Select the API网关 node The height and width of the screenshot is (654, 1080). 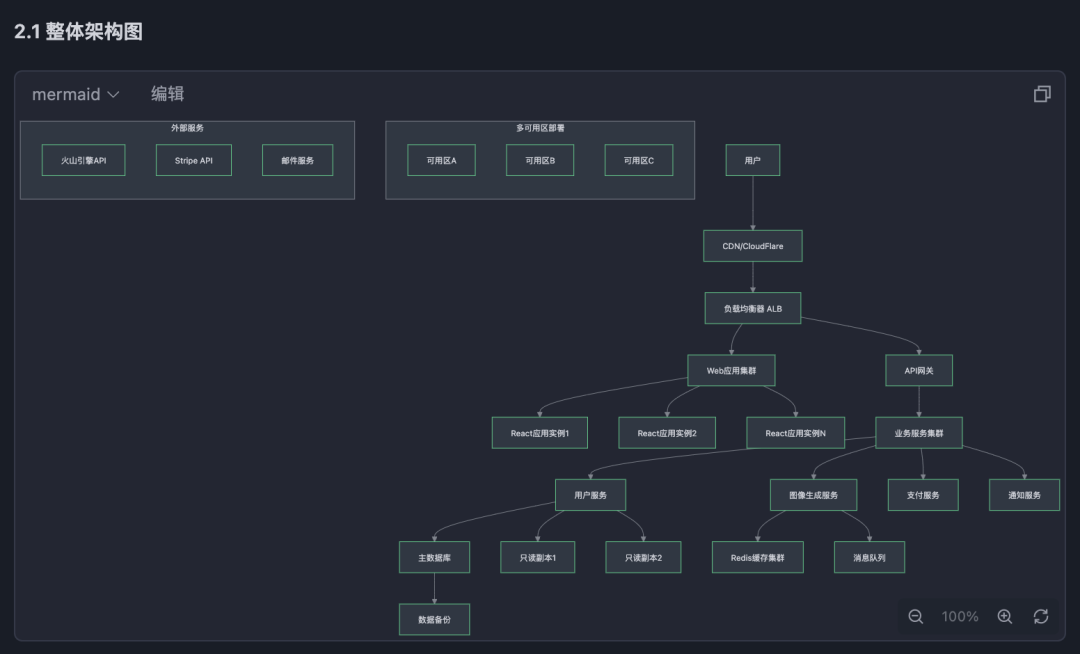pyautogui.click(x=919, y=370)
